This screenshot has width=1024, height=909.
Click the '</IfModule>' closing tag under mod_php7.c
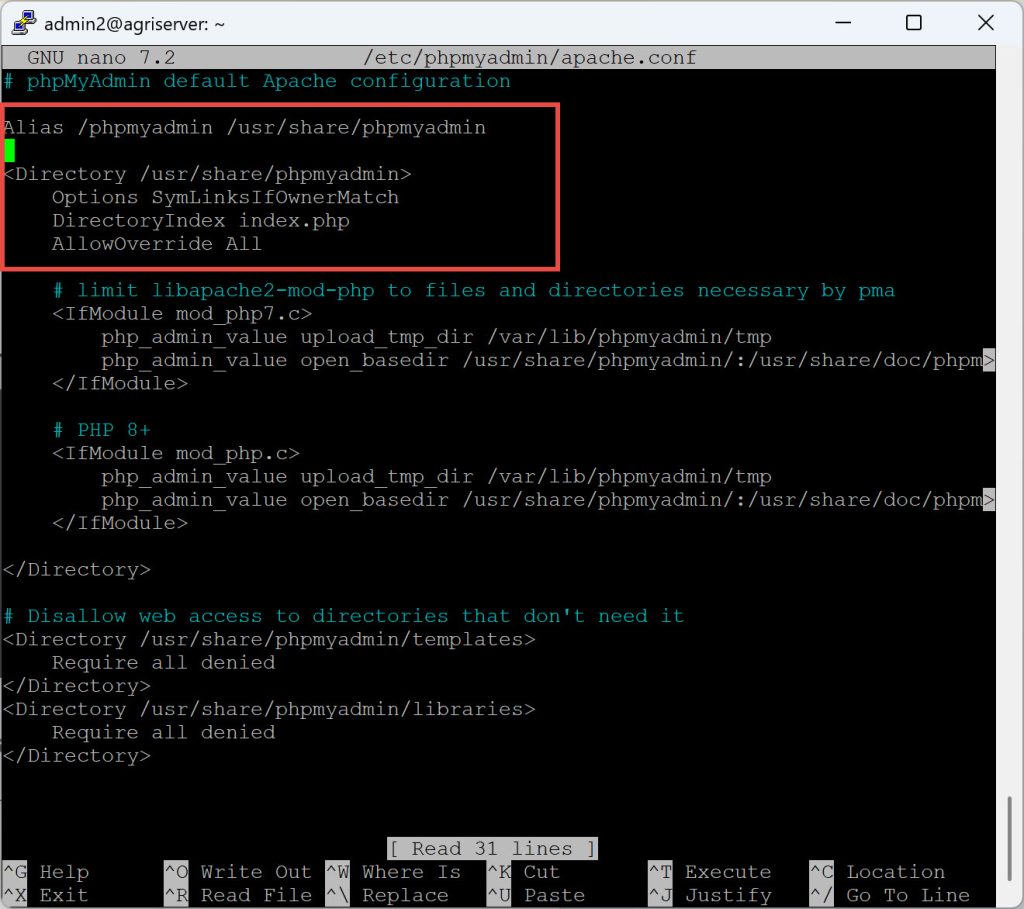click(x=120, y=383)
